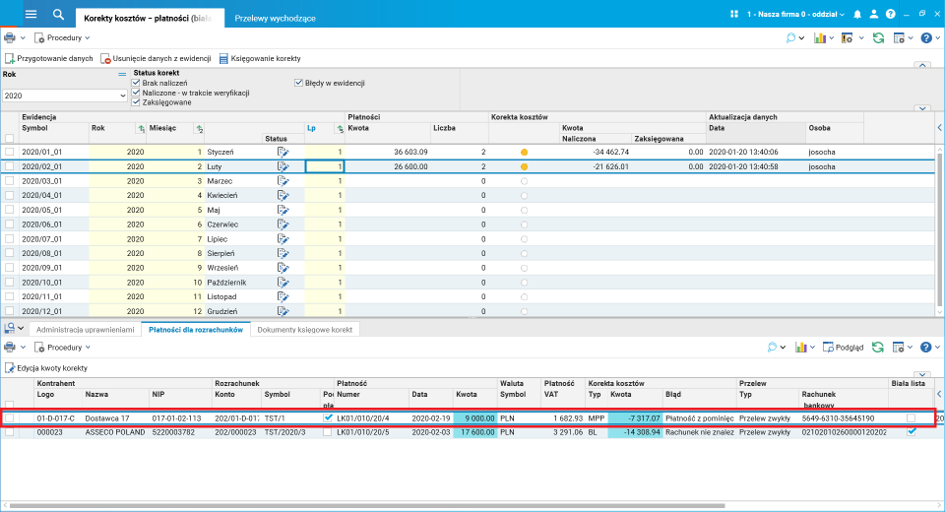Open the user profile icon
This screenshot has height=512, width=945.
(x=873, y=14)
